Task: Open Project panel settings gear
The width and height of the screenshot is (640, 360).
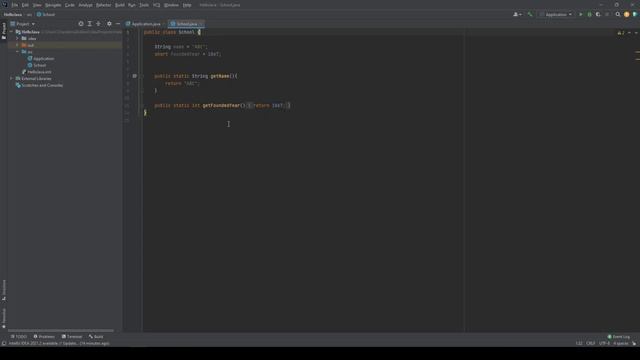Action: [x=109, y=24]
